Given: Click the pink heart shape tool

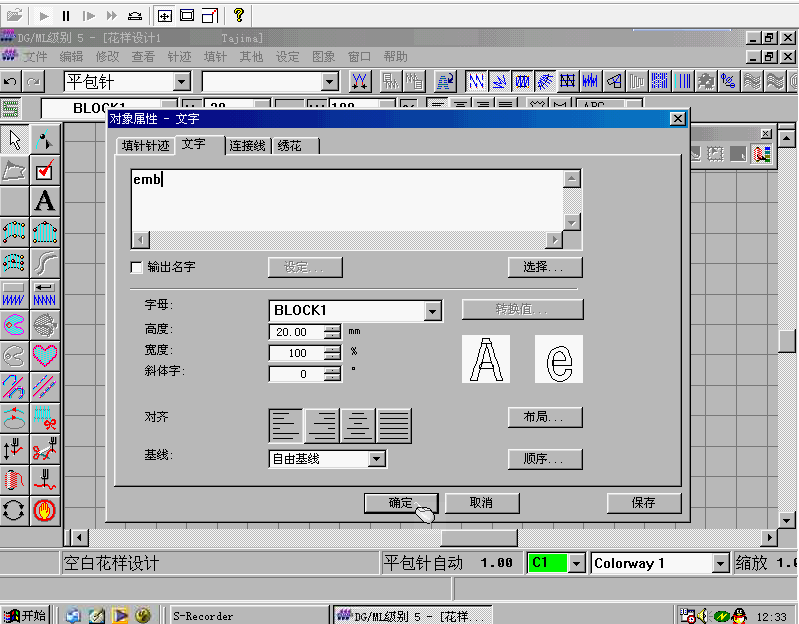Looking at the screenshot, I should 45,355.
